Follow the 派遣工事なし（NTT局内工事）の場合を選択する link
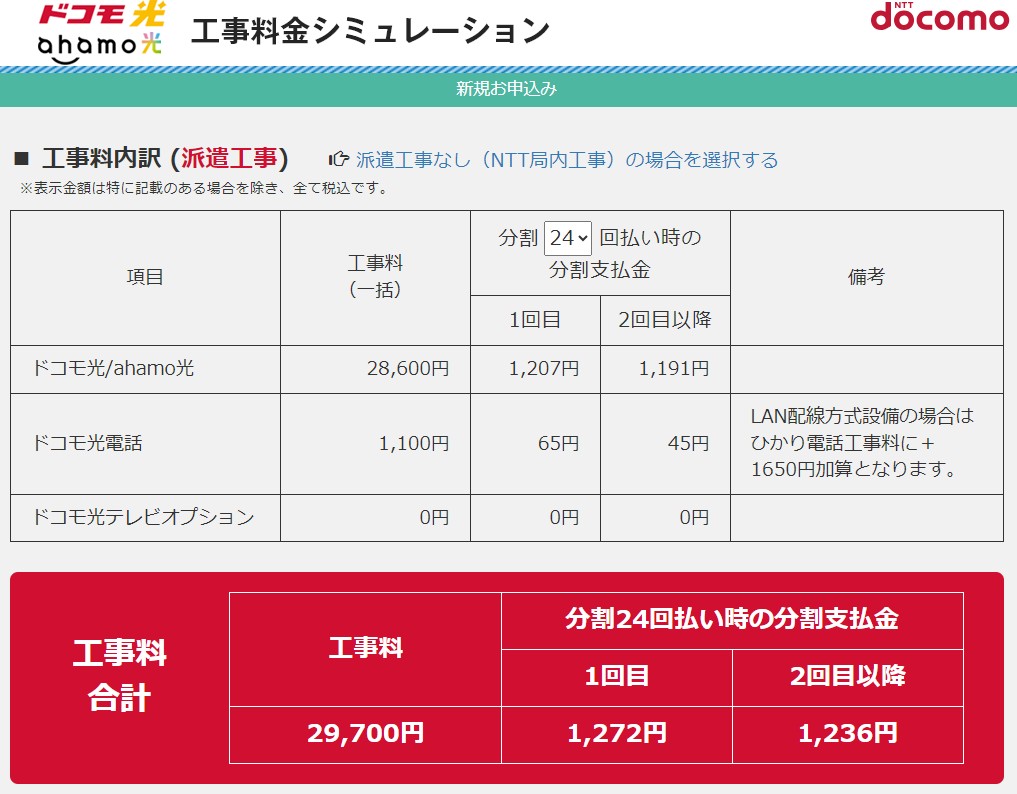The height and width of the screenshot is (794, 1017). (567, 160)
